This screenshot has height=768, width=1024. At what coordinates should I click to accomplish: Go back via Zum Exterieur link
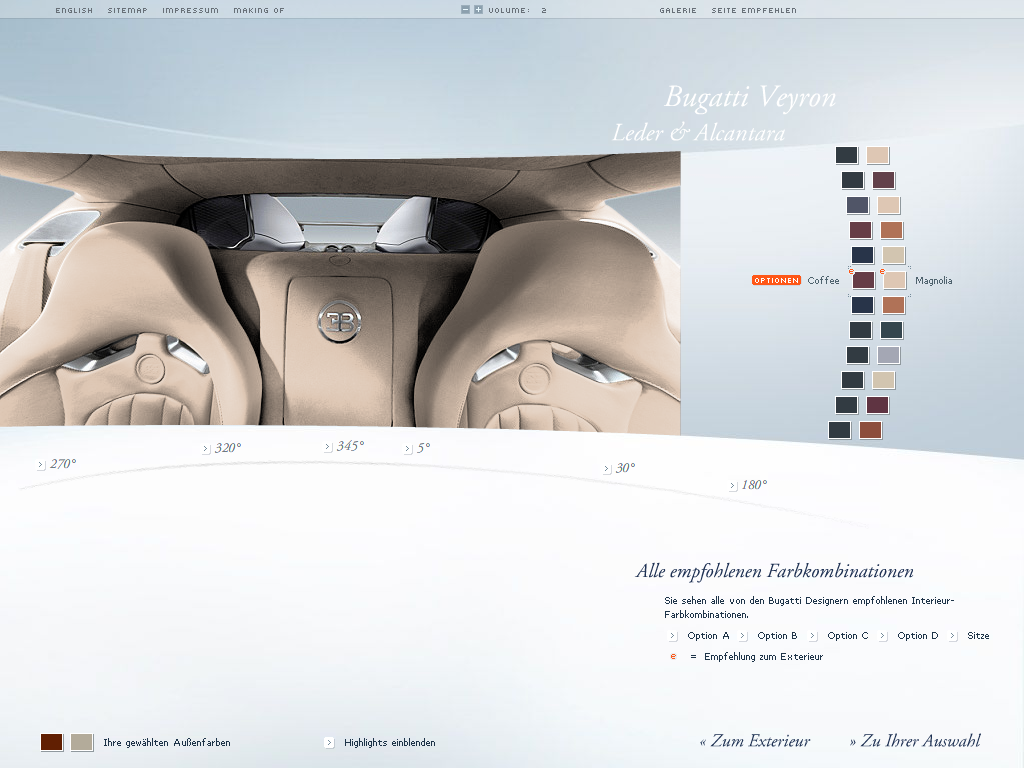755,741
